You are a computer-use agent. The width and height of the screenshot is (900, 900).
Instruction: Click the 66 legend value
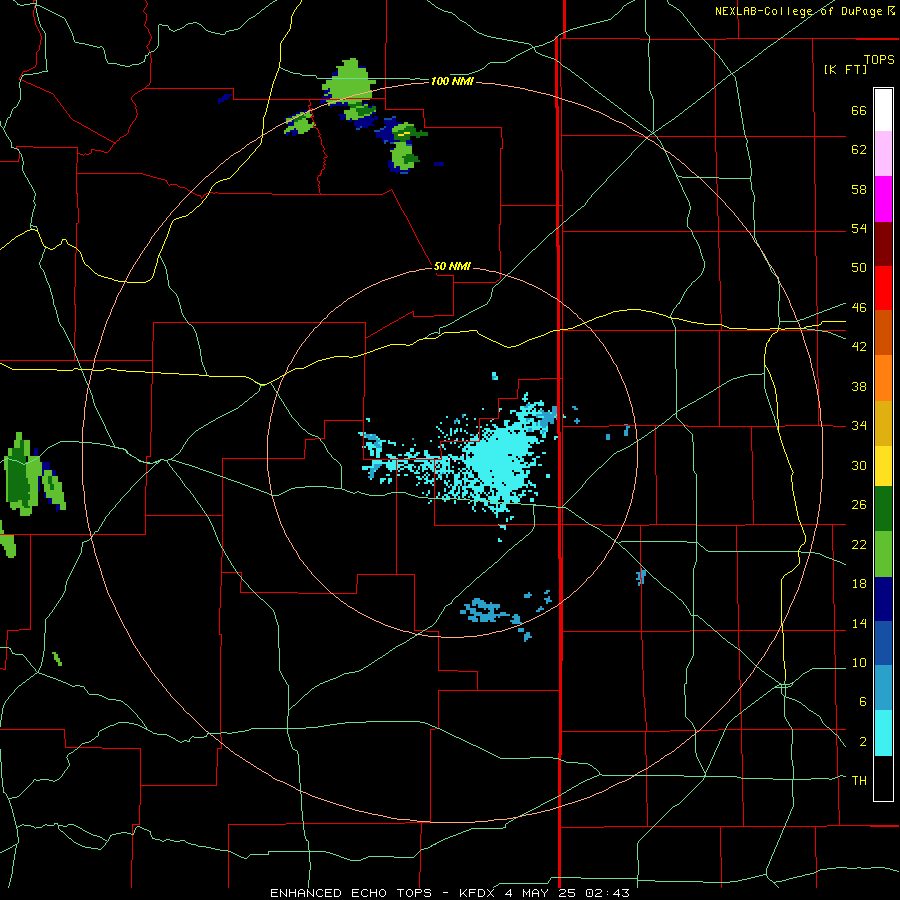click(859, 110)
